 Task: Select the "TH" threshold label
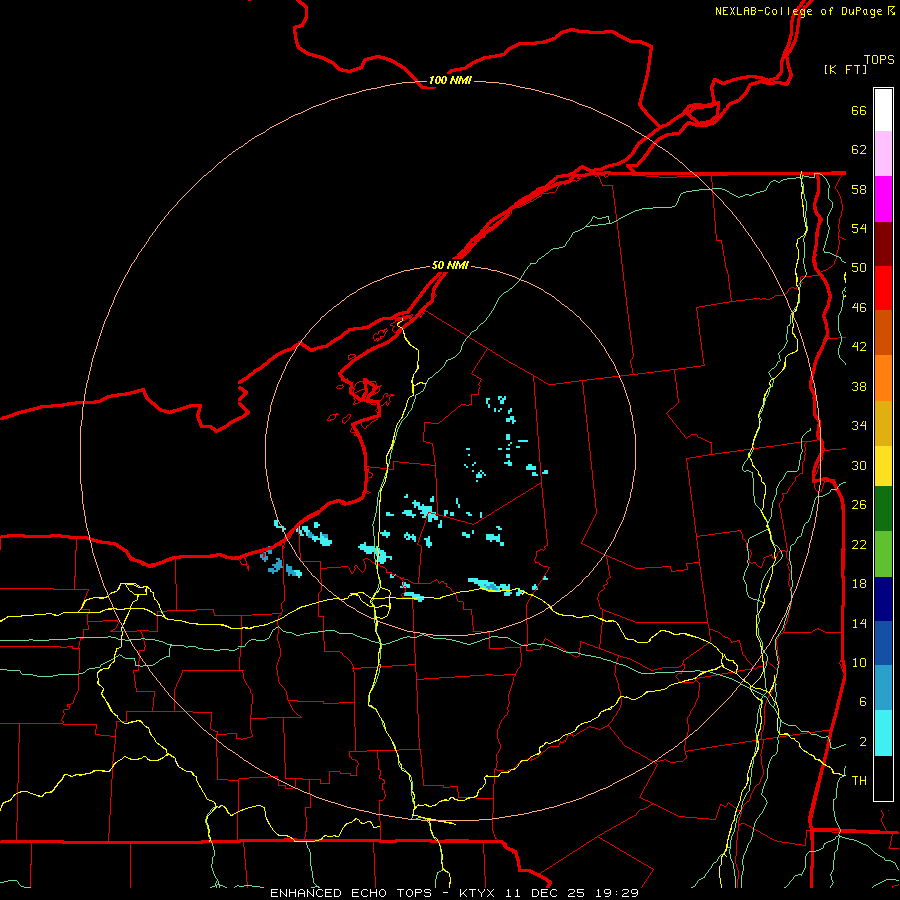tap(859, 781)
